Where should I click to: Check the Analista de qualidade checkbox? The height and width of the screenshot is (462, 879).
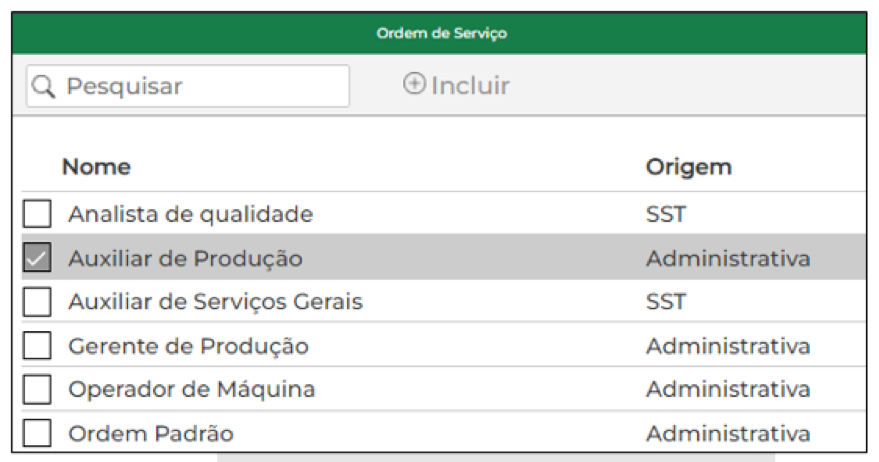click(37, 214)
